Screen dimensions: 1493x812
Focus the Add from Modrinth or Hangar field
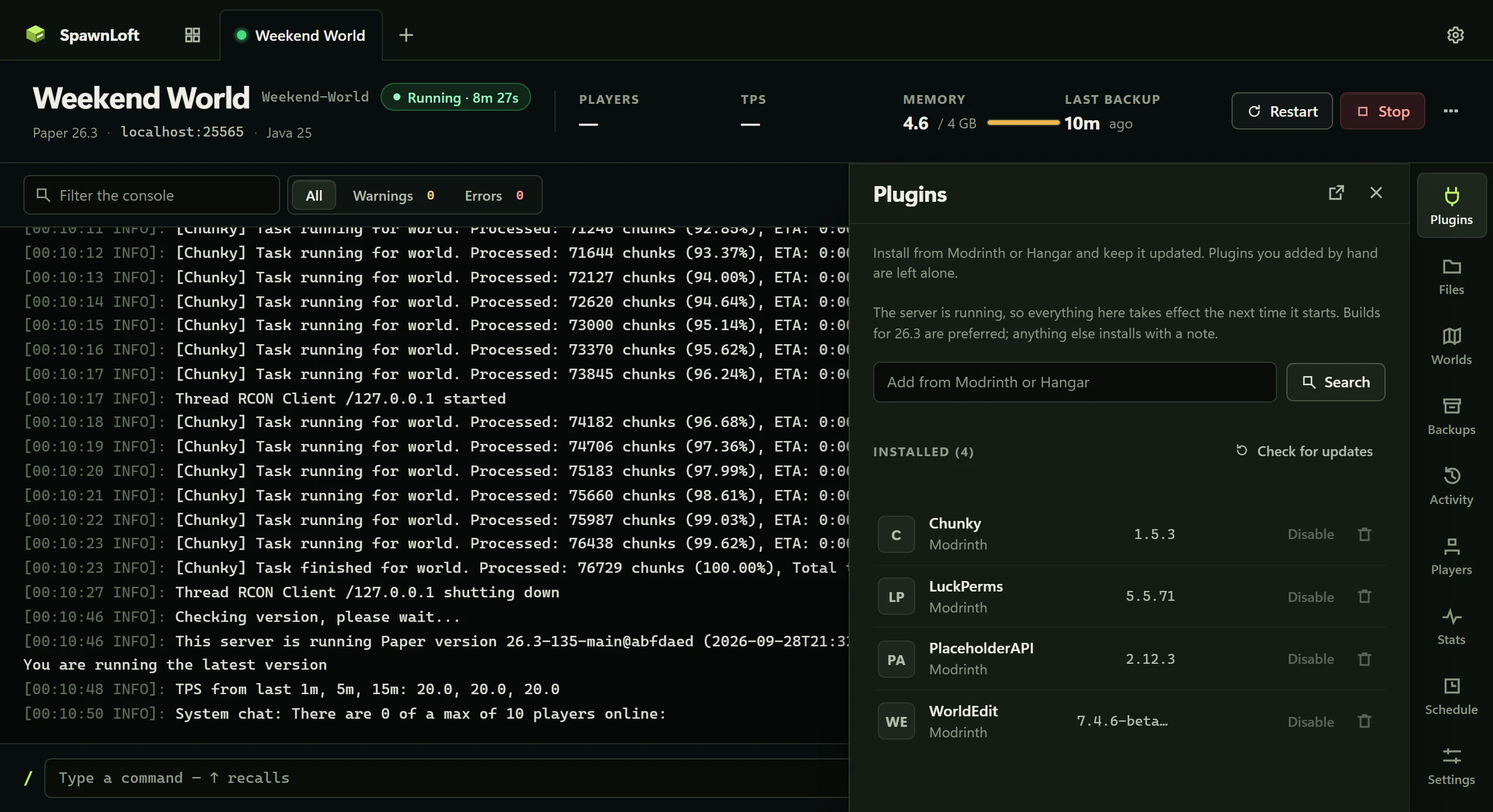point(1075,382)
